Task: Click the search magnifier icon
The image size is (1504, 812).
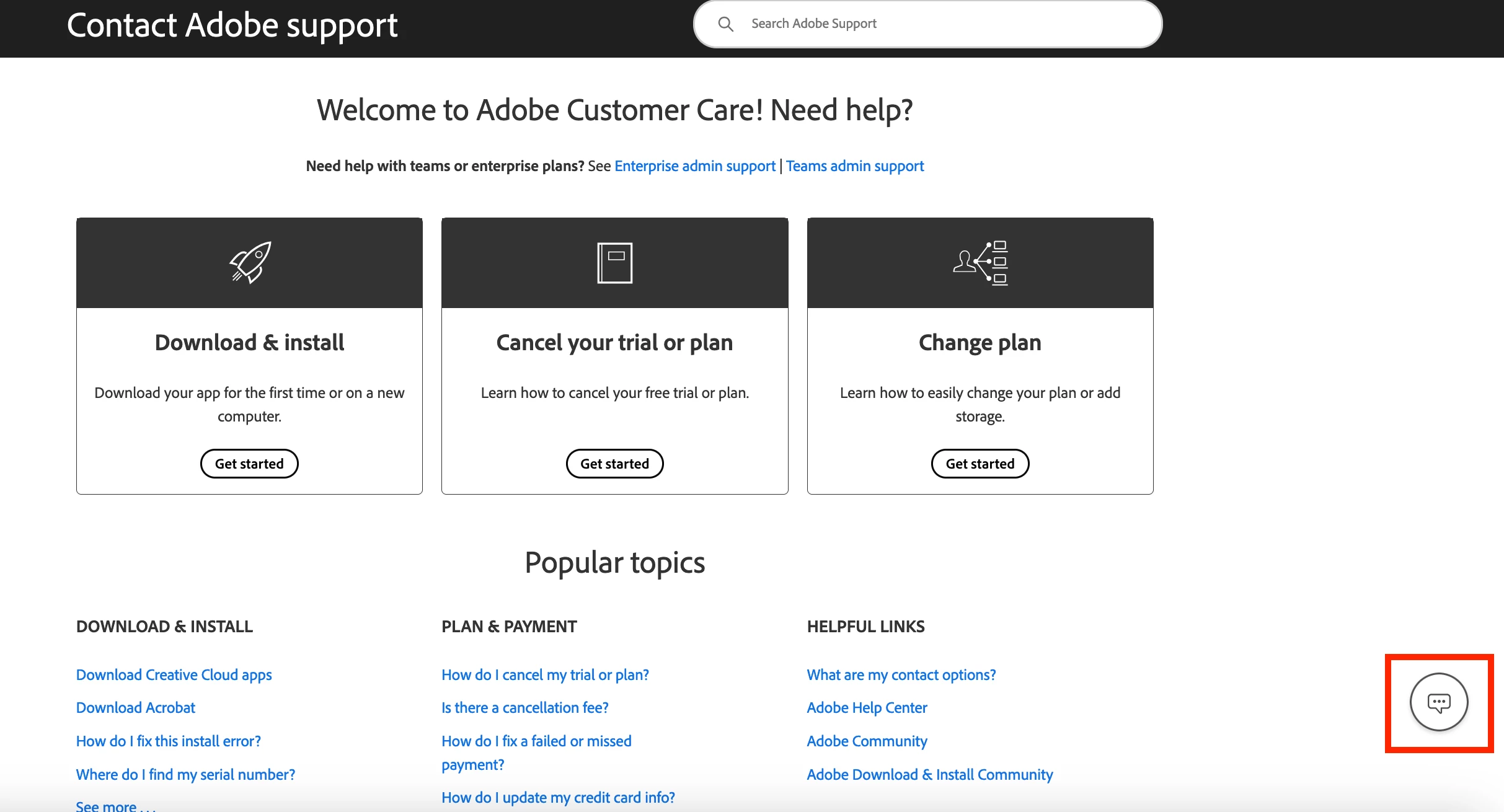Action: (725, 24)
